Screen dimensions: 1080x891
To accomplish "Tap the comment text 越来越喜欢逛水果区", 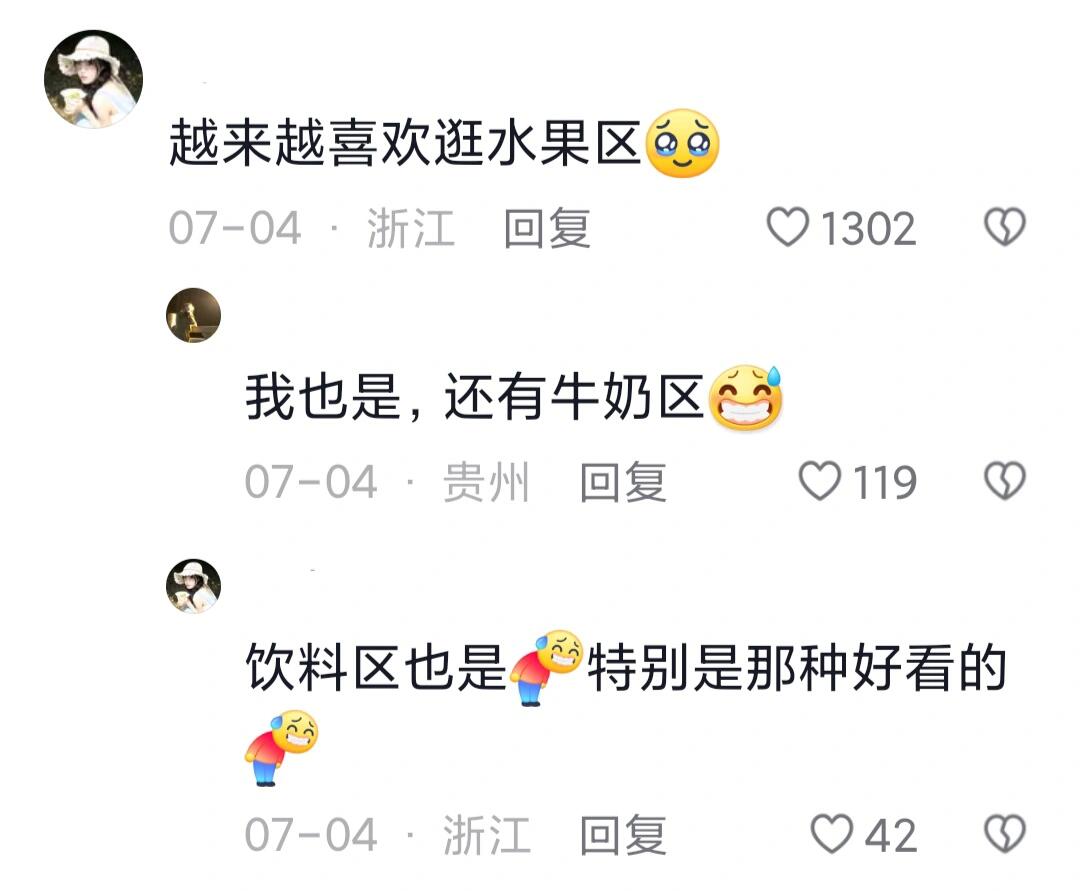I will pos(405,143).
